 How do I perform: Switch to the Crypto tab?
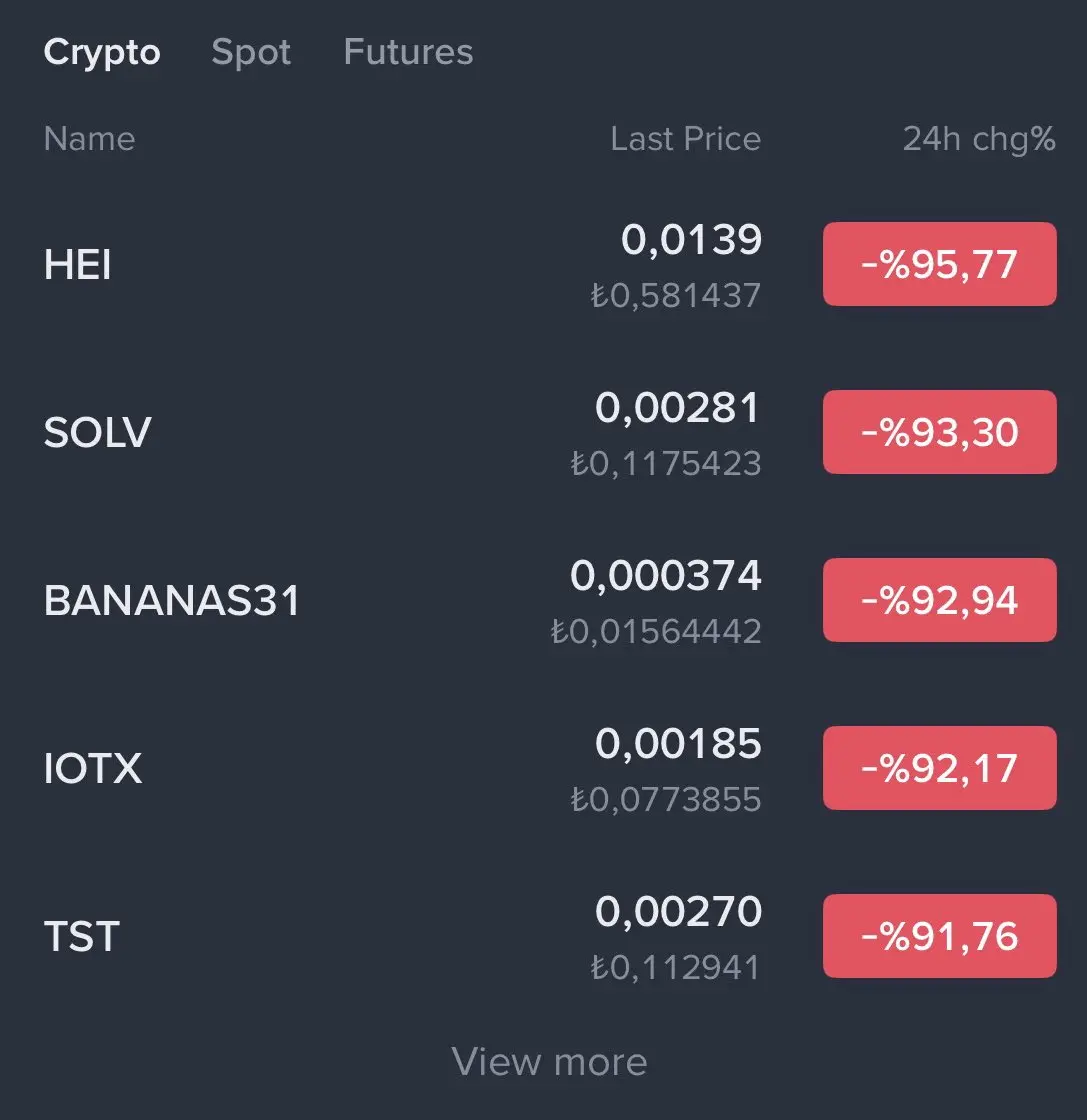(x=102, y=52)
